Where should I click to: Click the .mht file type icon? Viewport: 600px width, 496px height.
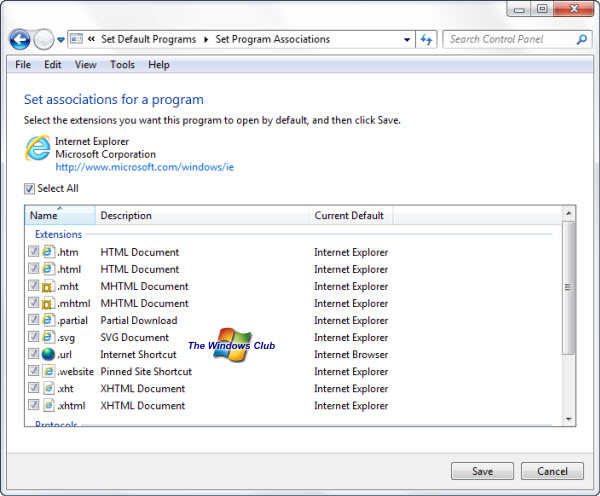tap(48, 286)
